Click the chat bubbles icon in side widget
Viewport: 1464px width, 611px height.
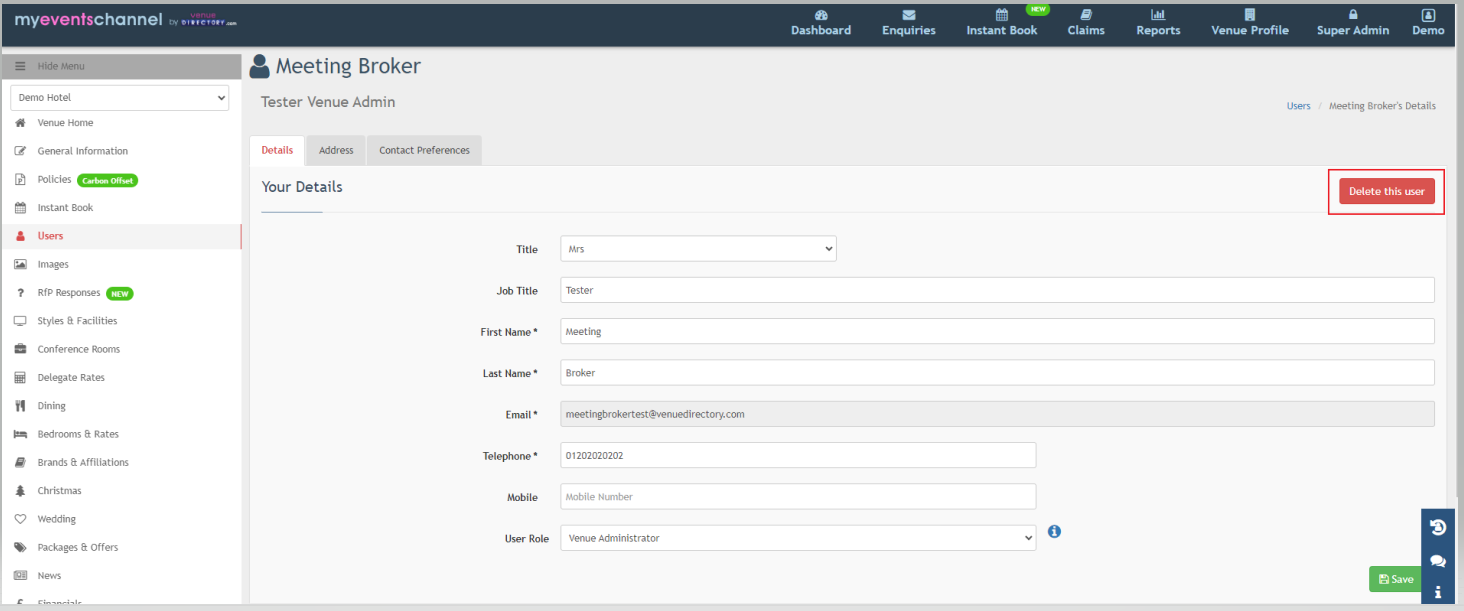pos(1438,561)
